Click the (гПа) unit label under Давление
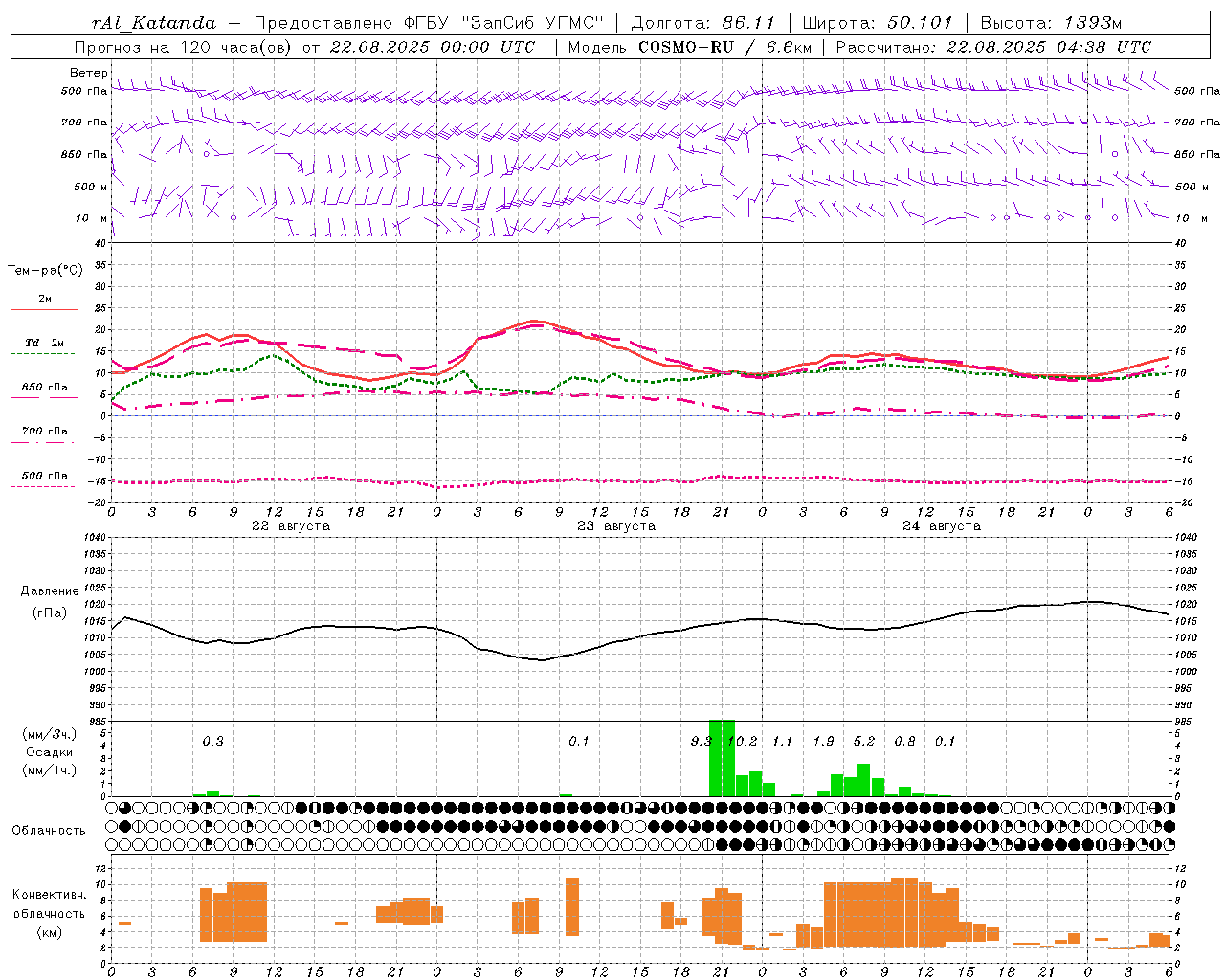This screenshot has width=1225, height=980. [x=50, y=612]
